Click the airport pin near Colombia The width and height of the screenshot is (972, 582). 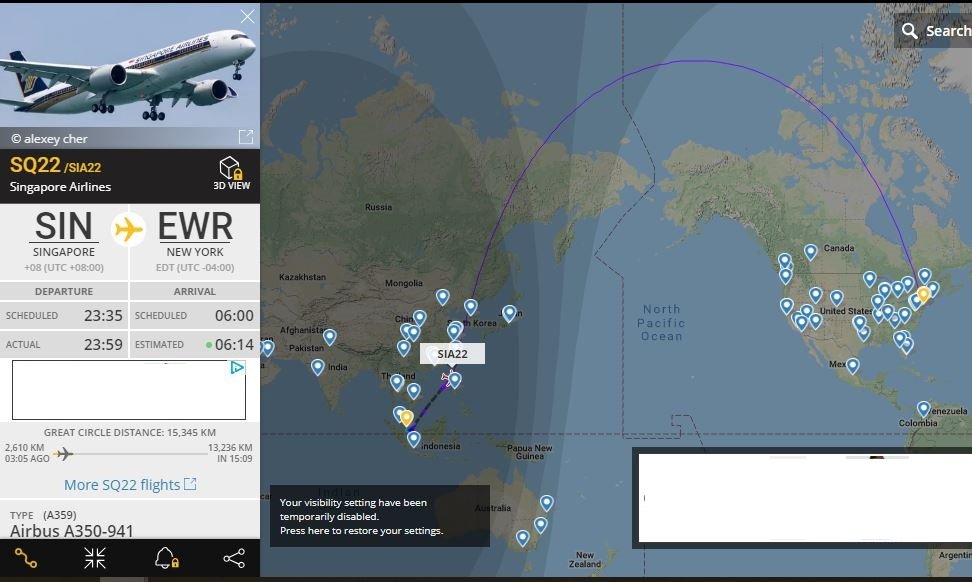click(924, 409)
